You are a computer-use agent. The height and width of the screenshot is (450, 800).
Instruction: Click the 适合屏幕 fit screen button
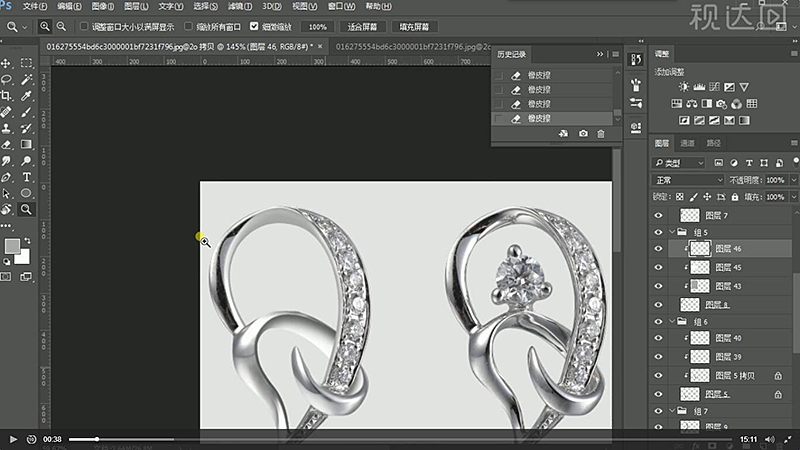coord(362,27)
